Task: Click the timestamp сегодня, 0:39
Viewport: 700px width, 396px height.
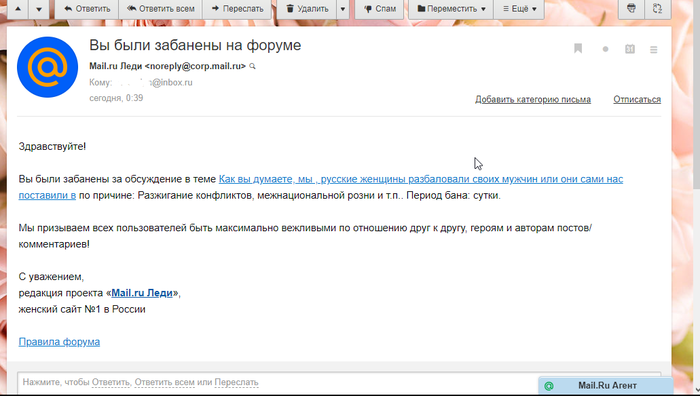Action: [x=116, y=98]
